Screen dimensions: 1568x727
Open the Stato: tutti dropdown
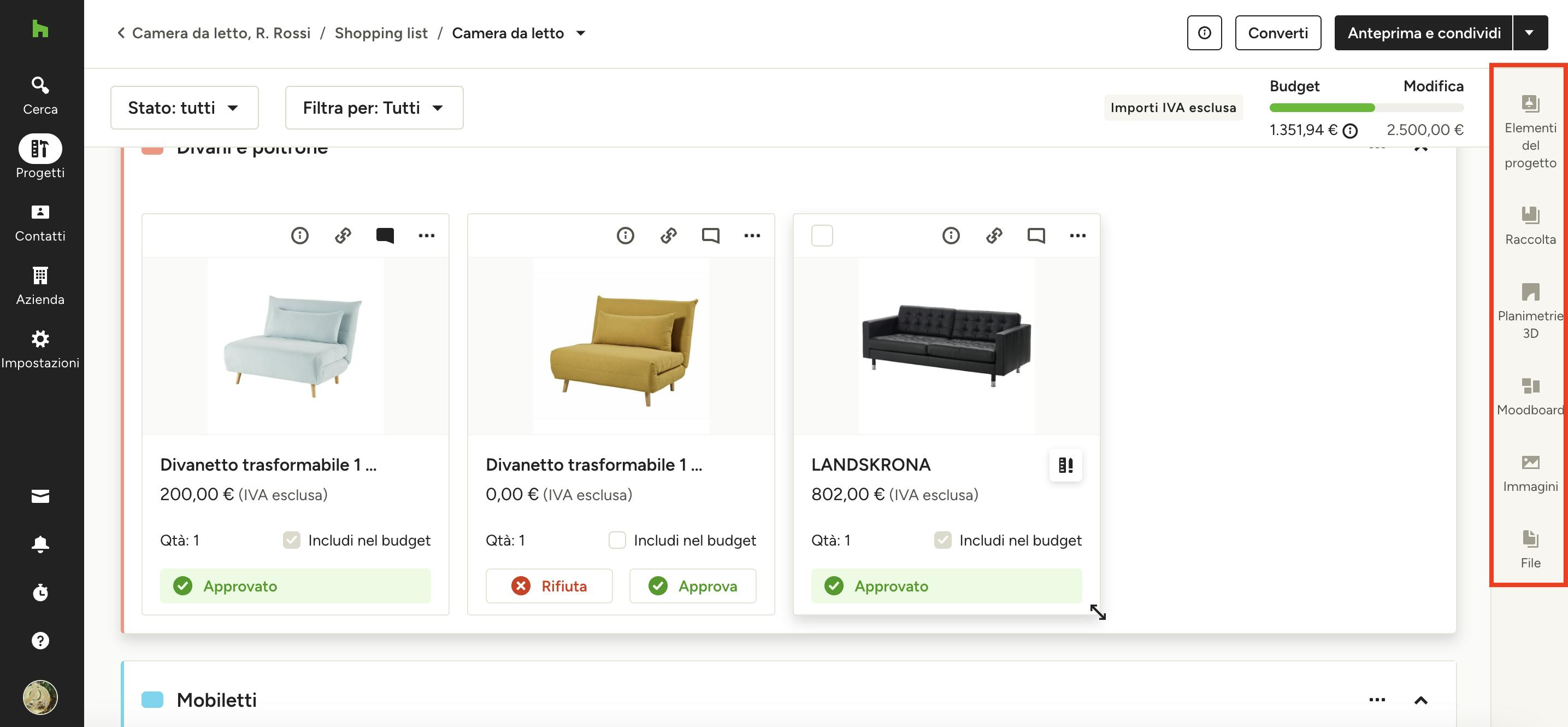tap(185, 108)
